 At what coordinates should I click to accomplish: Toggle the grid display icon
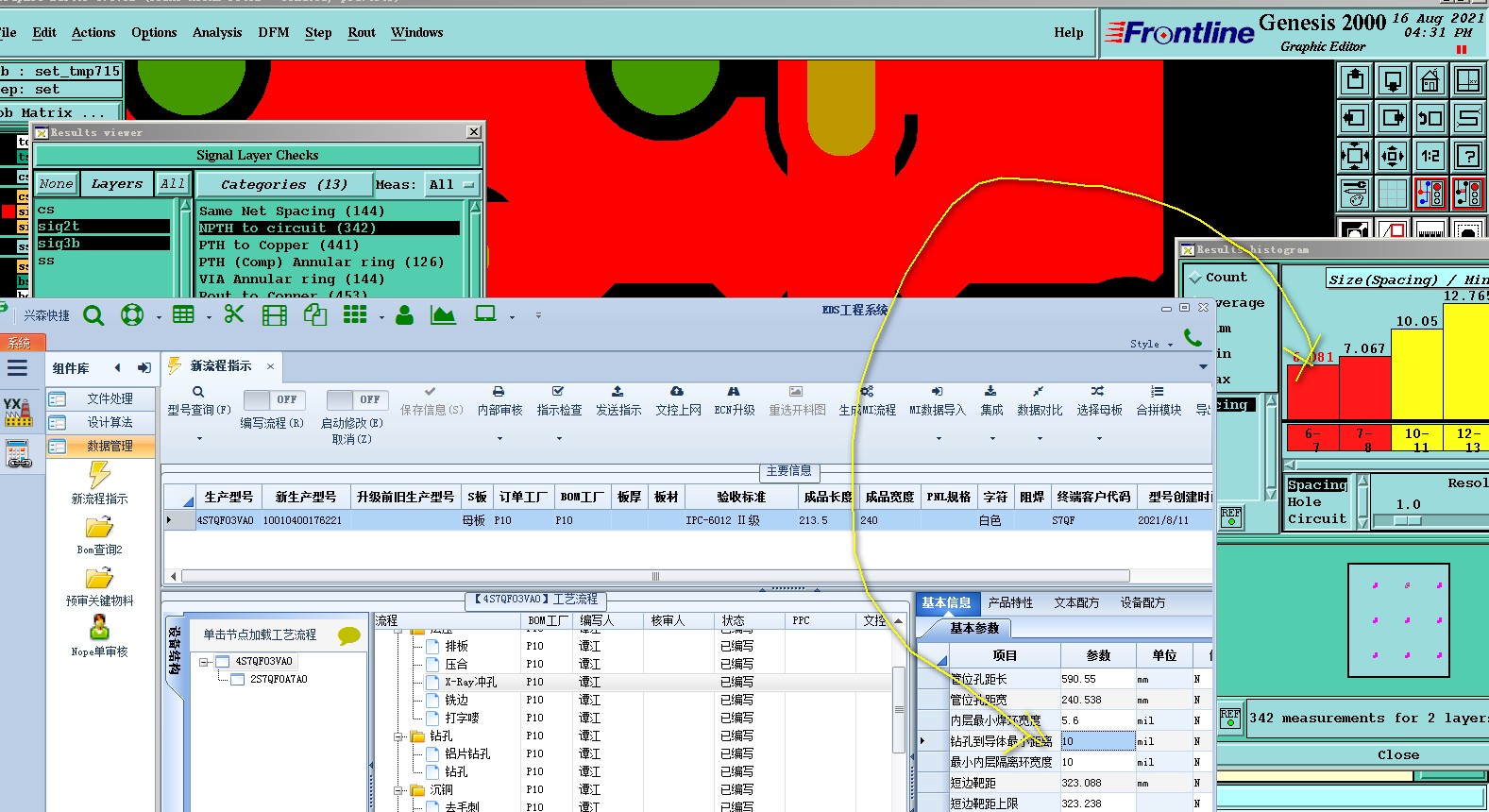coord(1393,194)
